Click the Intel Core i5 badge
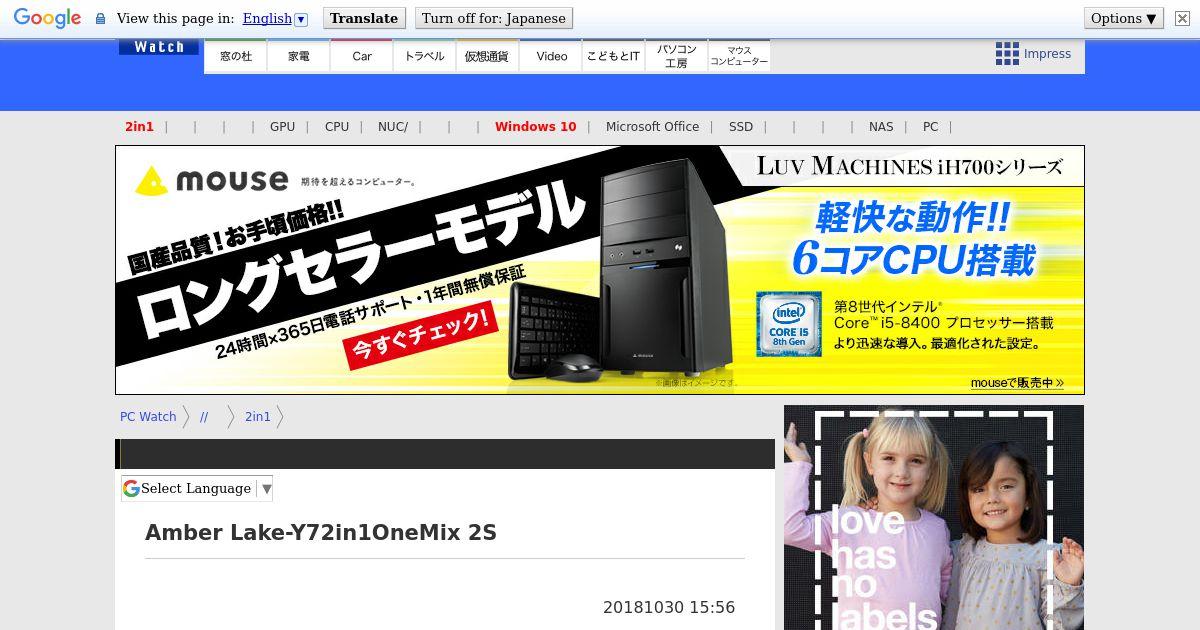 coord(789,324)
